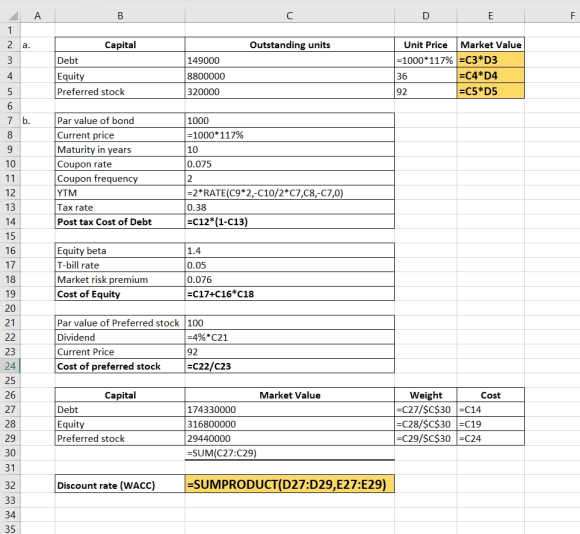
Task: Select the Tax rate value 0.38
Action: [x=290, y=207]
